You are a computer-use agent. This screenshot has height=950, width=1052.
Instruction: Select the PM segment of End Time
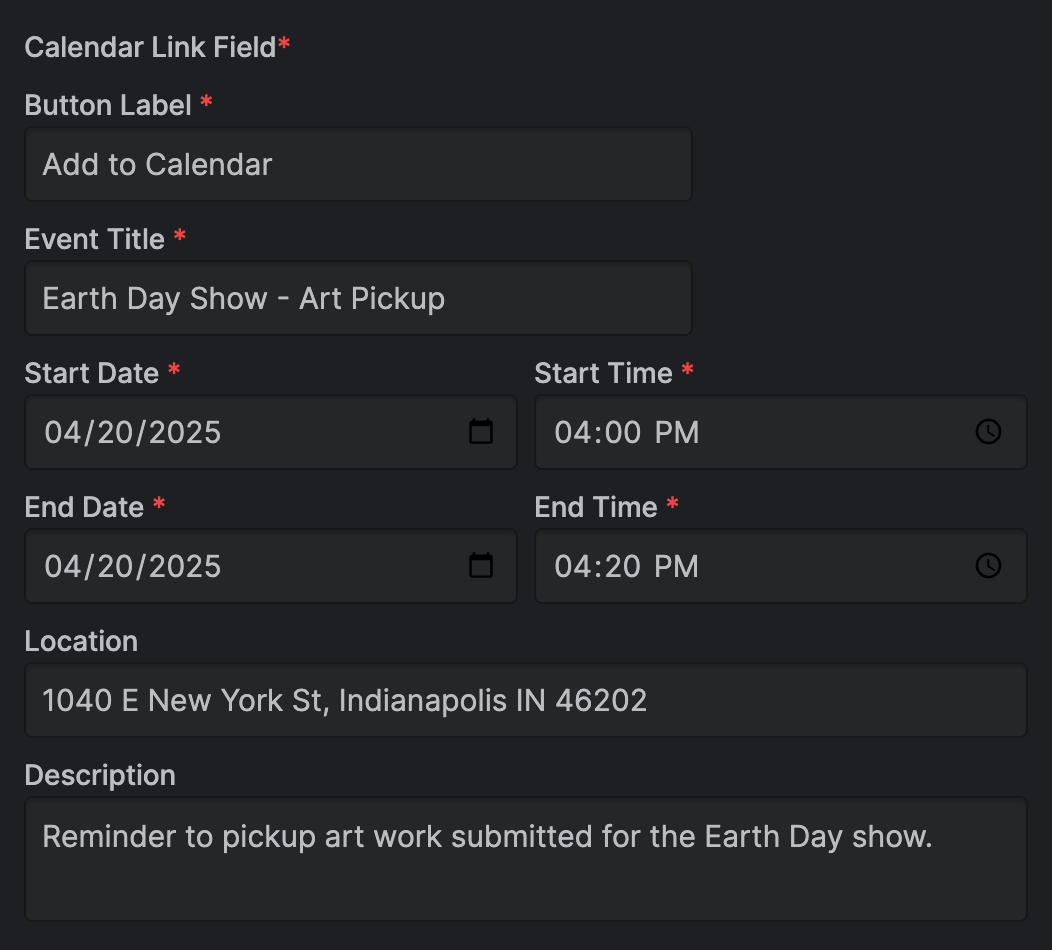point(677,566)
